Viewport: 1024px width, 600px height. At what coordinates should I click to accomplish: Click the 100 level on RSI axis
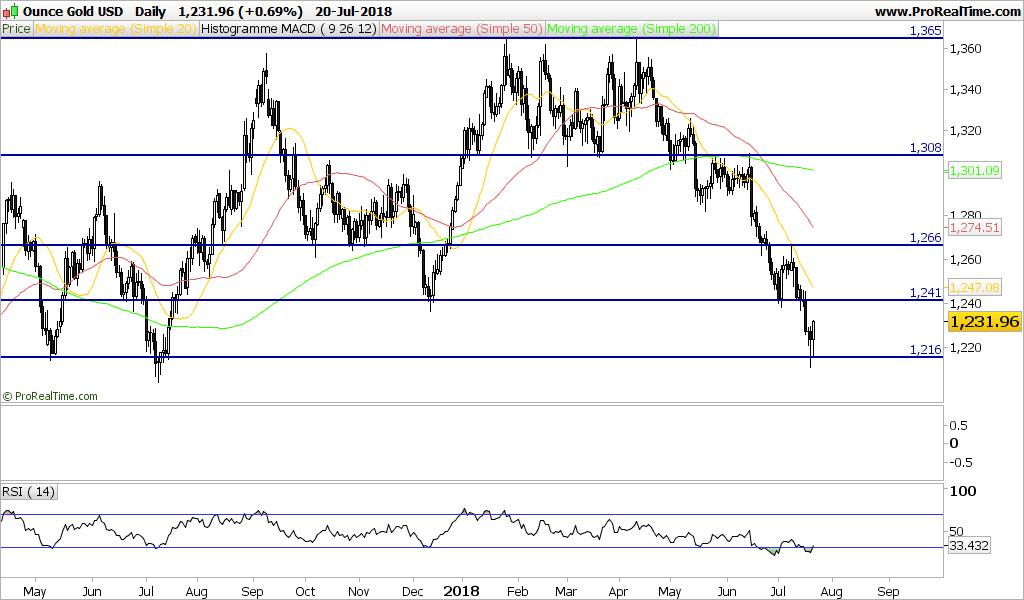(963, 492)
